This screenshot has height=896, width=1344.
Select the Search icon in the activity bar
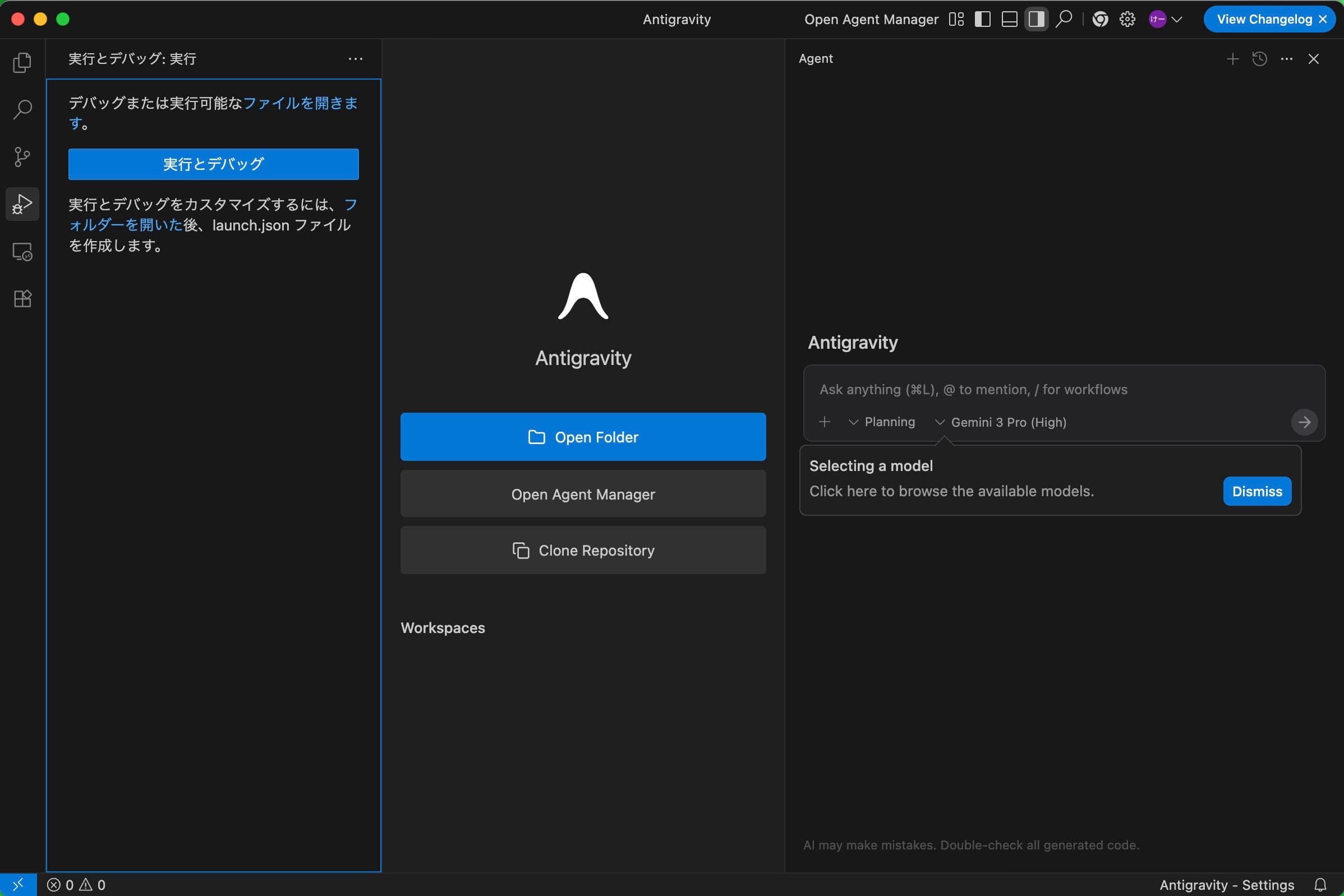pos(22,109)
